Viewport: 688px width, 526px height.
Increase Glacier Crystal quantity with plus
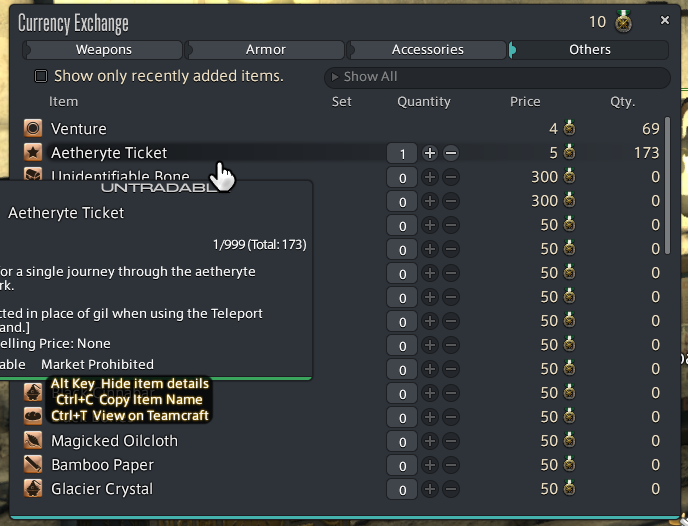pos(430,489)
